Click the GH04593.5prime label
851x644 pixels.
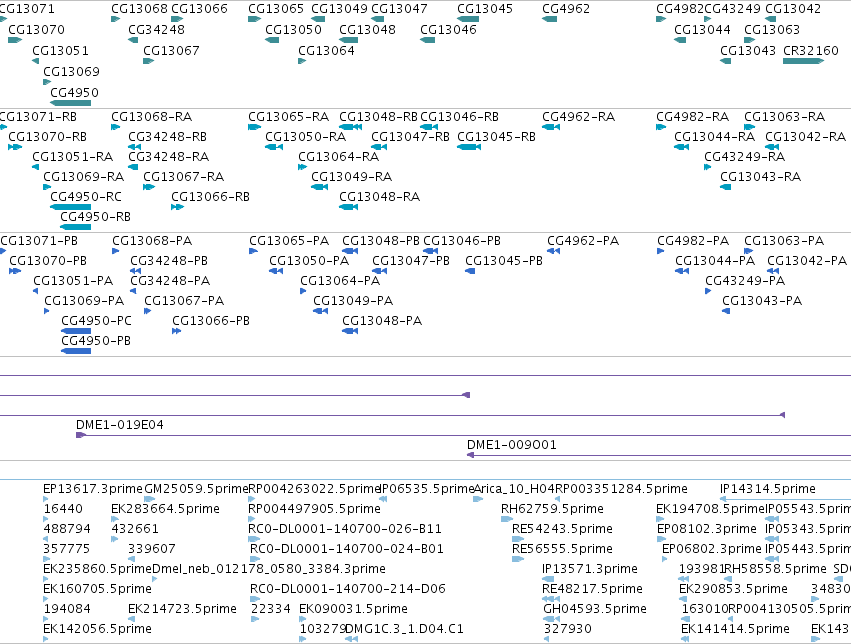click(x=595, y=609)
